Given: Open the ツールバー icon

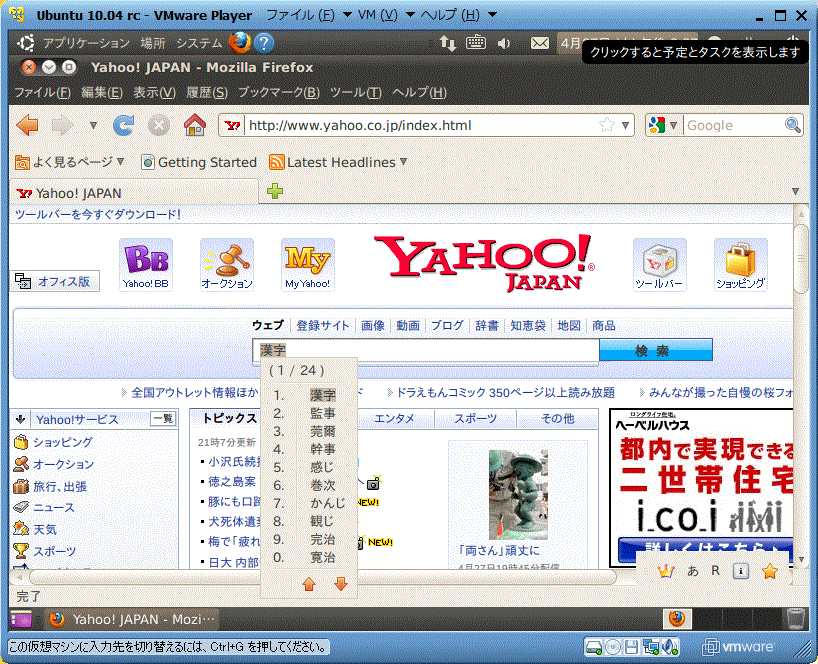Looking at the screenshot, I should click(659, 264).
